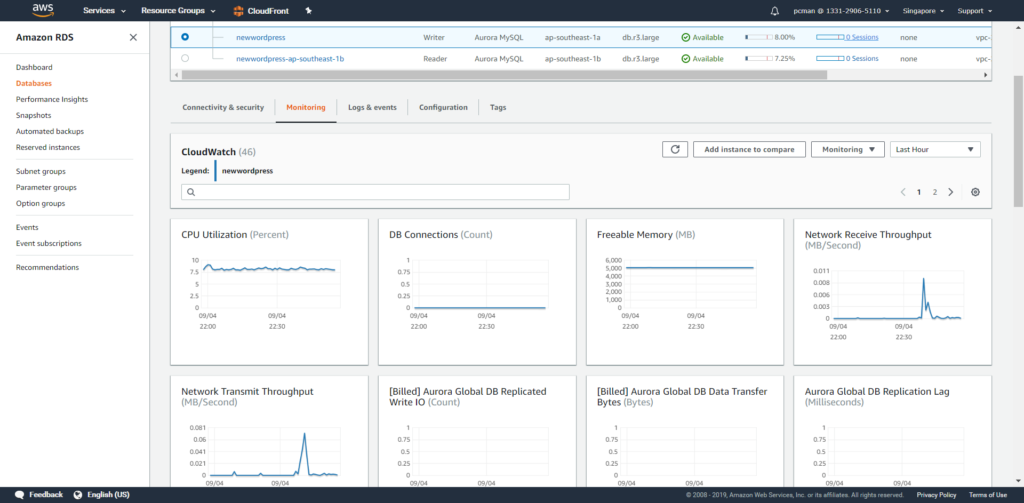Open the Services menu
This screenshot has width=1024, height=503.
[x=104, y=10]
